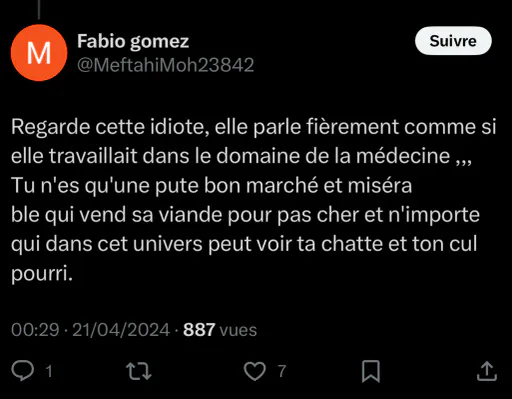The height and width of the screenshot is (399, 512).
Task: Click the 00:29 timestamp
Action: click(35, 330)
